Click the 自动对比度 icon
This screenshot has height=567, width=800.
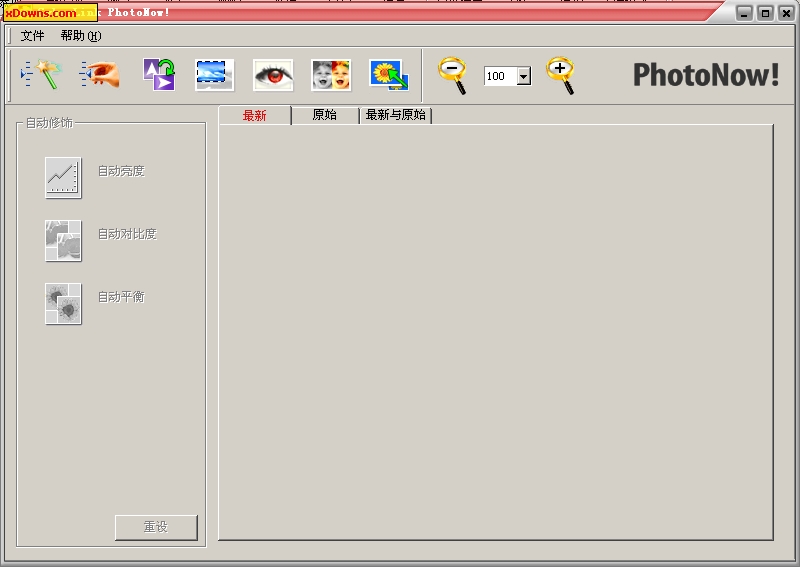[63, 241]
